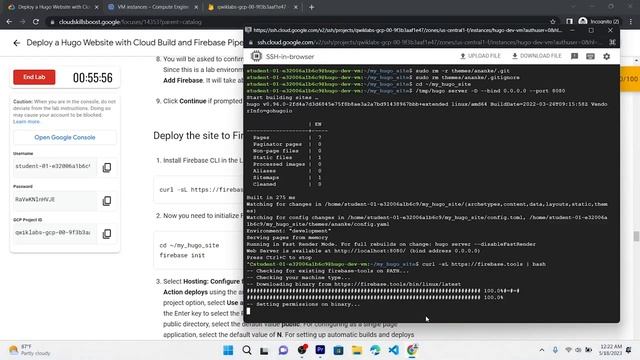Close the VM instances tab
The height and width of the screenshot is (360, 640).
[196, 7]
